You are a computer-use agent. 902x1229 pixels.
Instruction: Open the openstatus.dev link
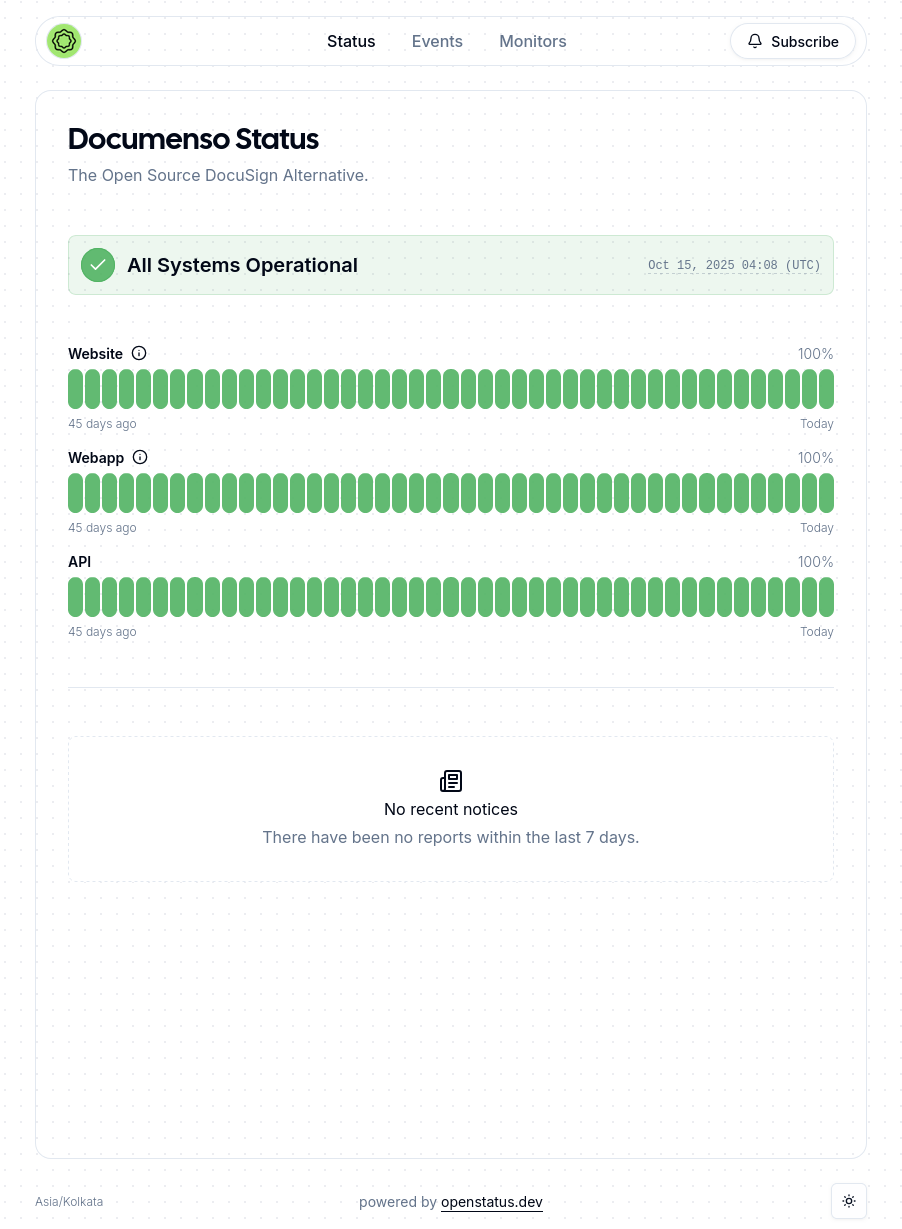(x=492, y=1202)
